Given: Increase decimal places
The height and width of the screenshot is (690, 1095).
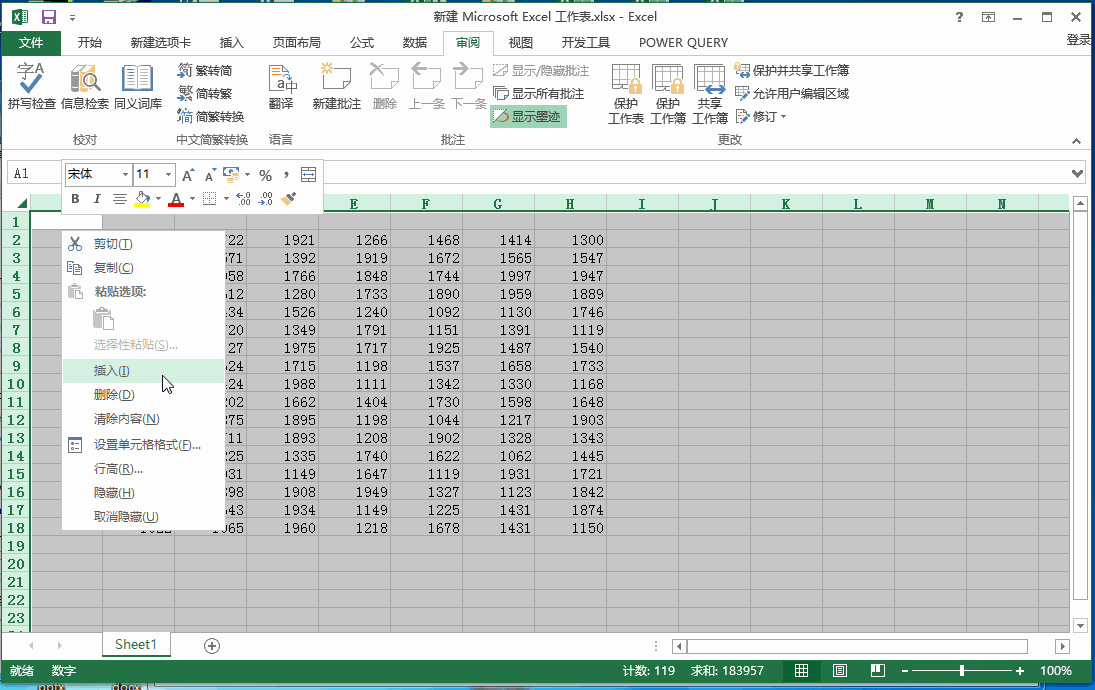Looking at the screenshot, I should click(243, 199).
